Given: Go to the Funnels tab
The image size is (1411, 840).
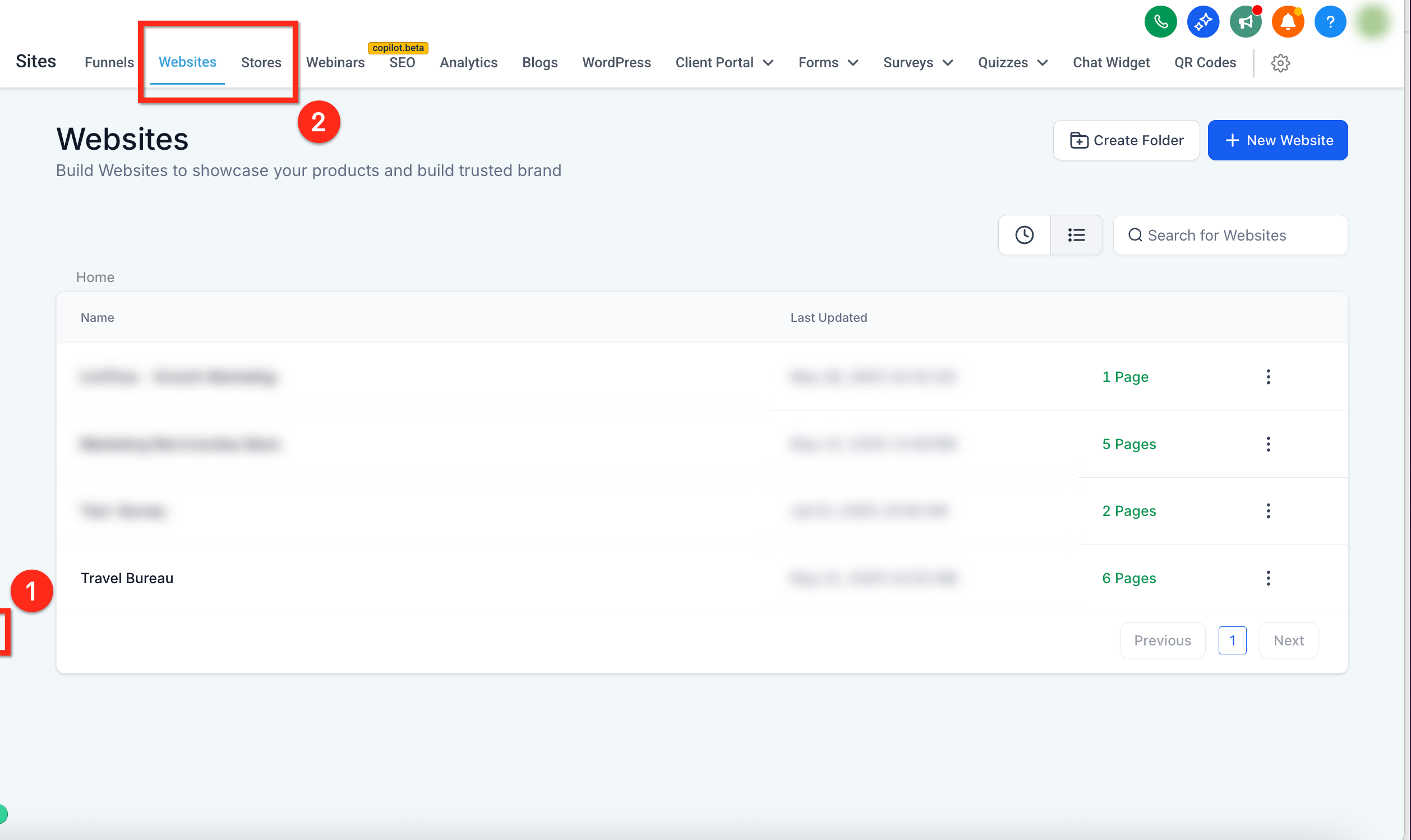Looking at the screenshot, I should (x=109, y=62).
